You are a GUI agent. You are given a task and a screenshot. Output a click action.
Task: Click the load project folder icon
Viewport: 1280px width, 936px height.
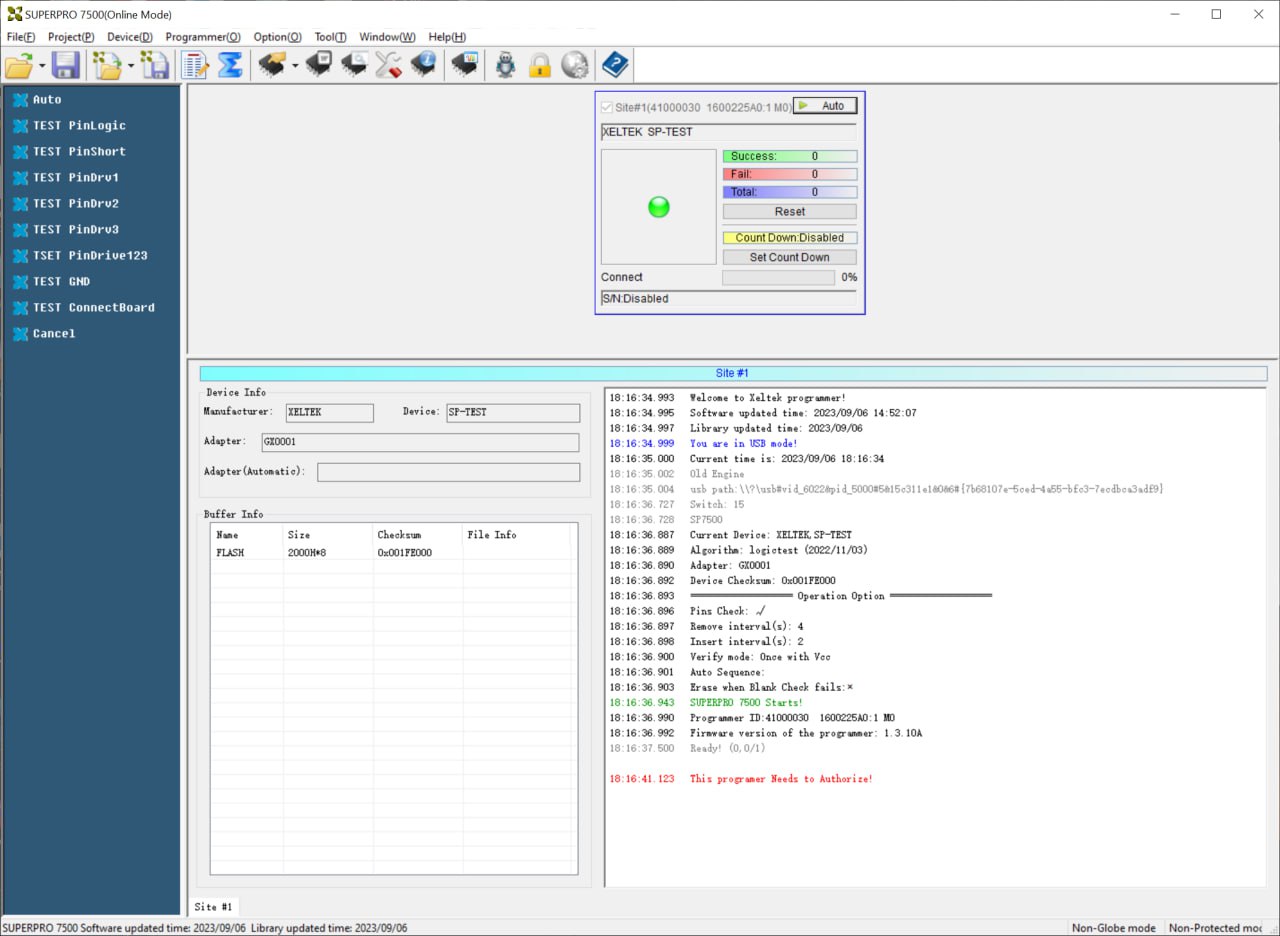pos(107,66)
